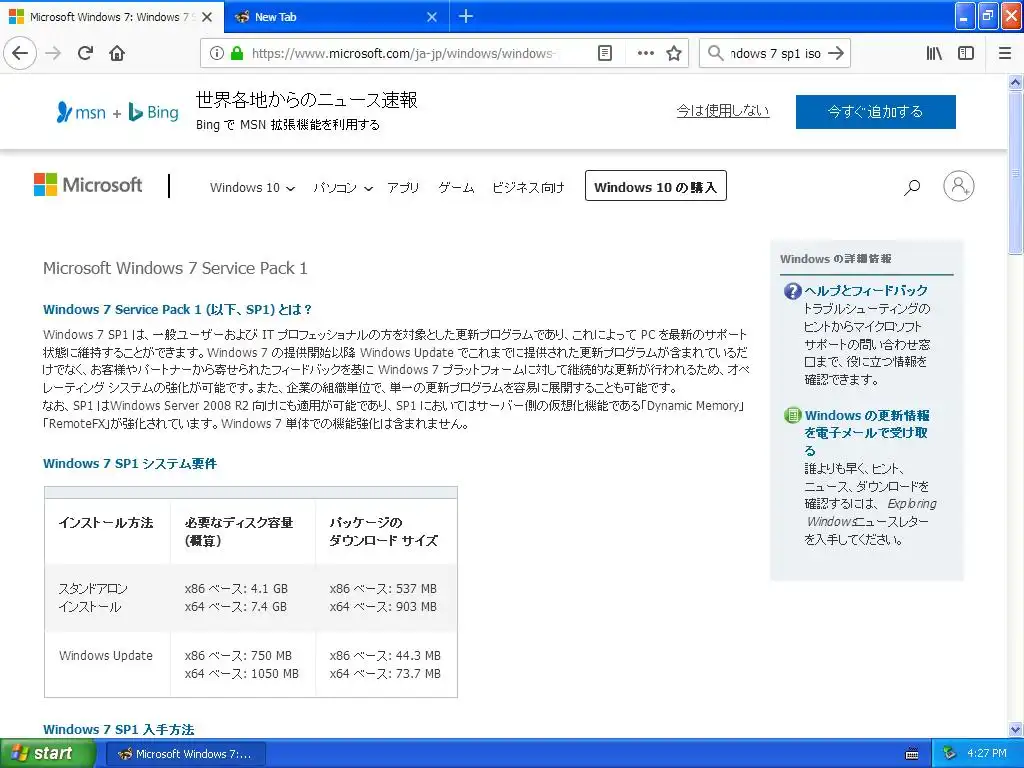Close the Microsoft Windows 7 tab
This screenshot has height=768, width=1024.
(x=207, y=17)
